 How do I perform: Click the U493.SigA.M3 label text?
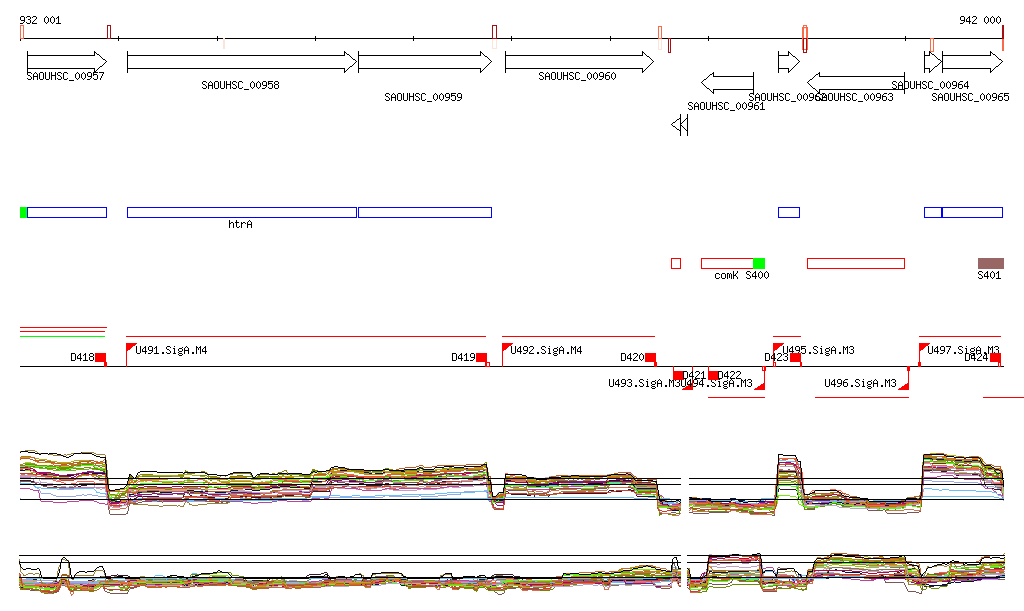pyautogui.click(x=645, y=383)
